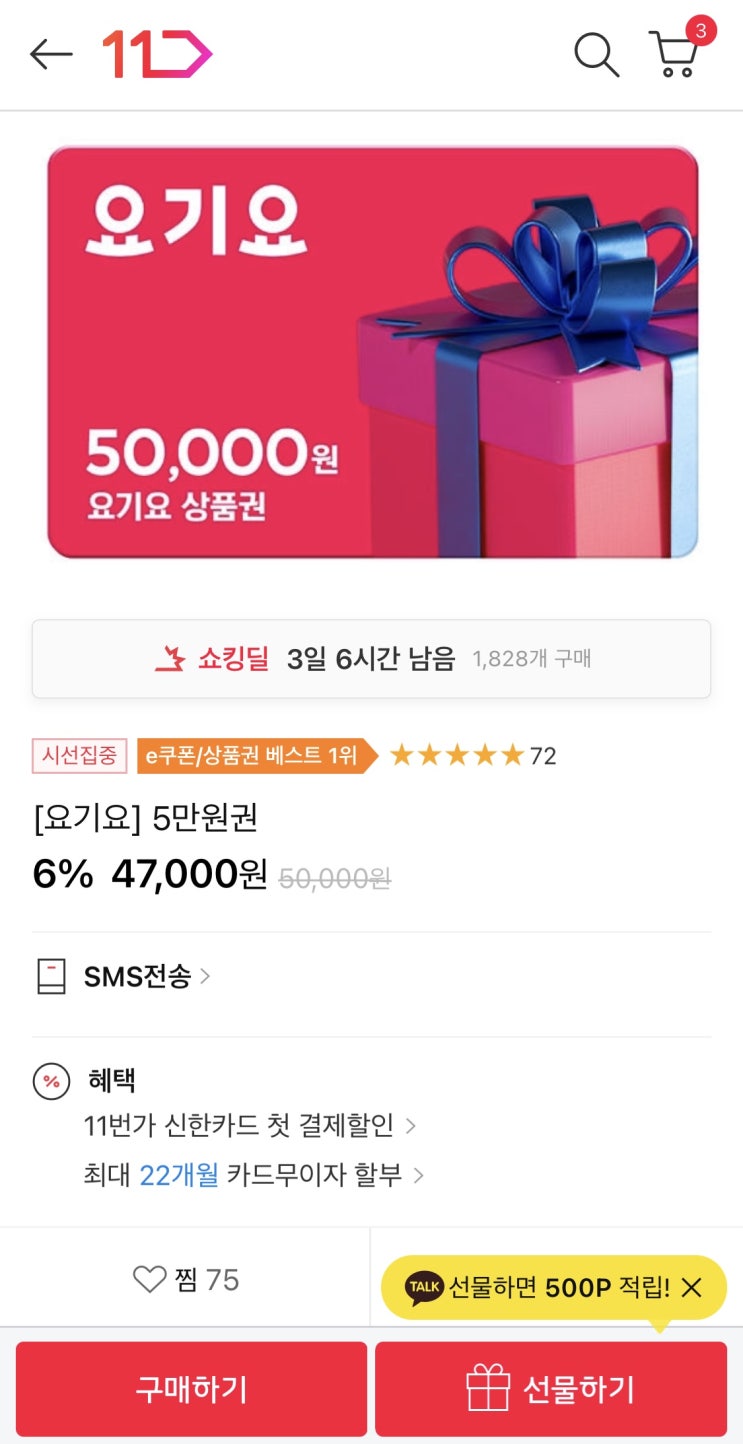Open the shopping cart icon
This screenshot has height=1444, width=743.
point(674,54)
